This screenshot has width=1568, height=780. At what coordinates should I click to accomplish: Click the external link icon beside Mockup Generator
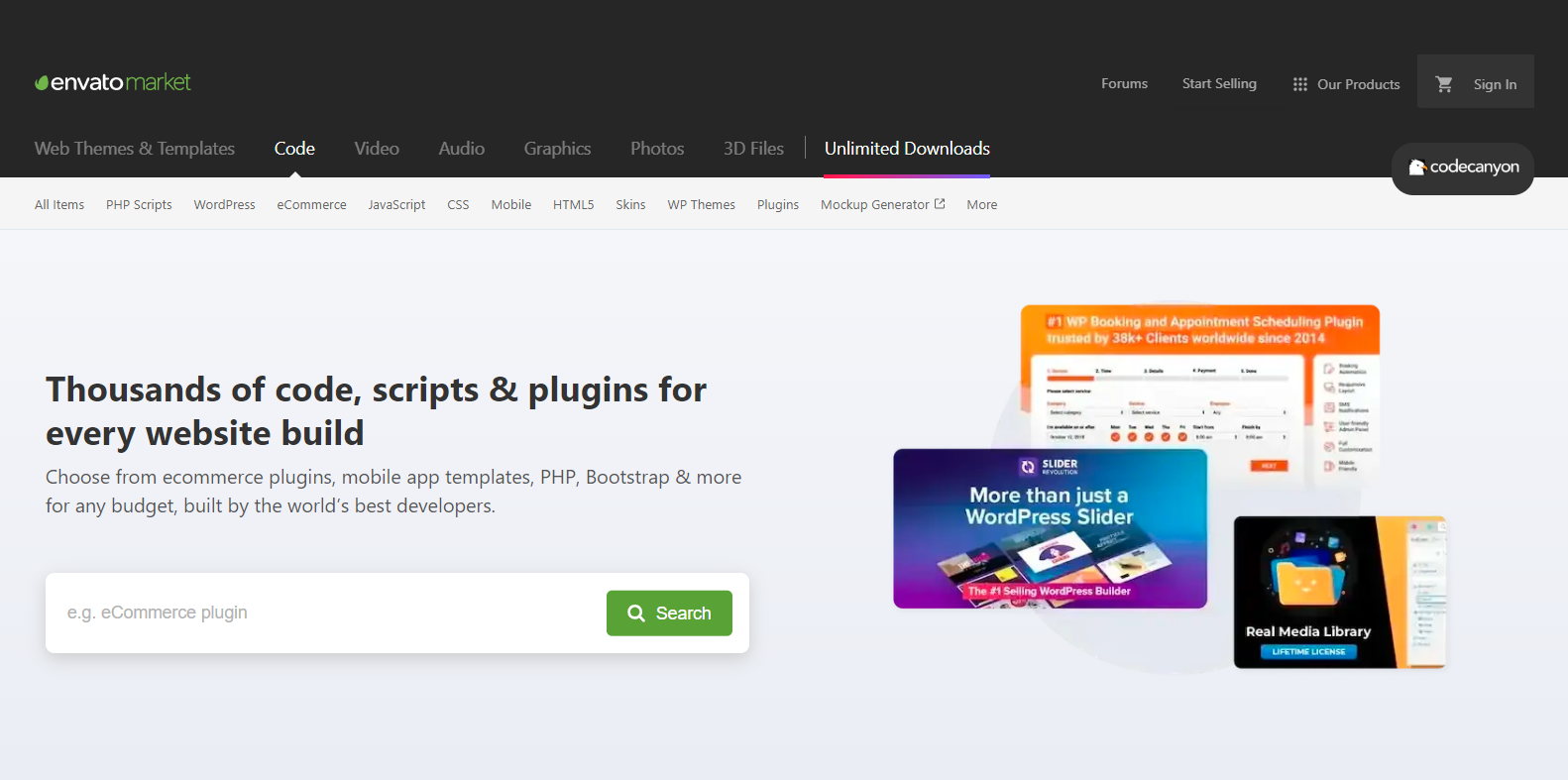click(x=940, y=203)
